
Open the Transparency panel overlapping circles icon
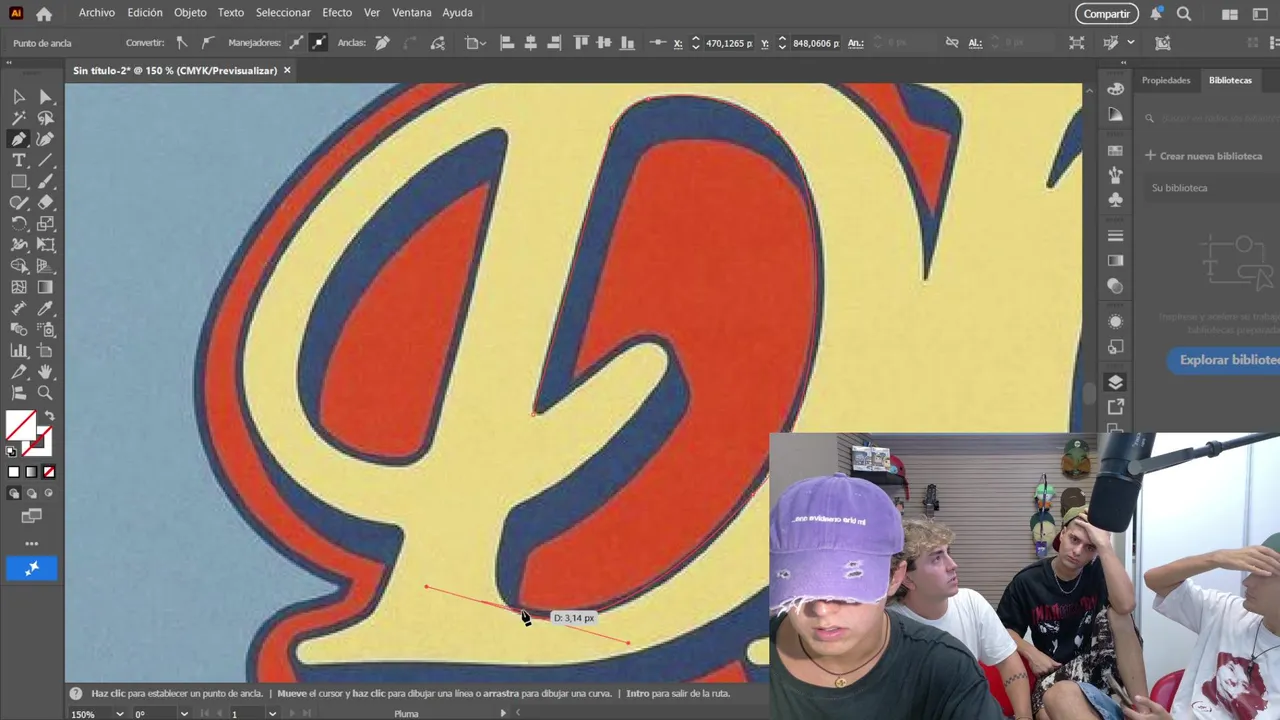point(1116,285)
